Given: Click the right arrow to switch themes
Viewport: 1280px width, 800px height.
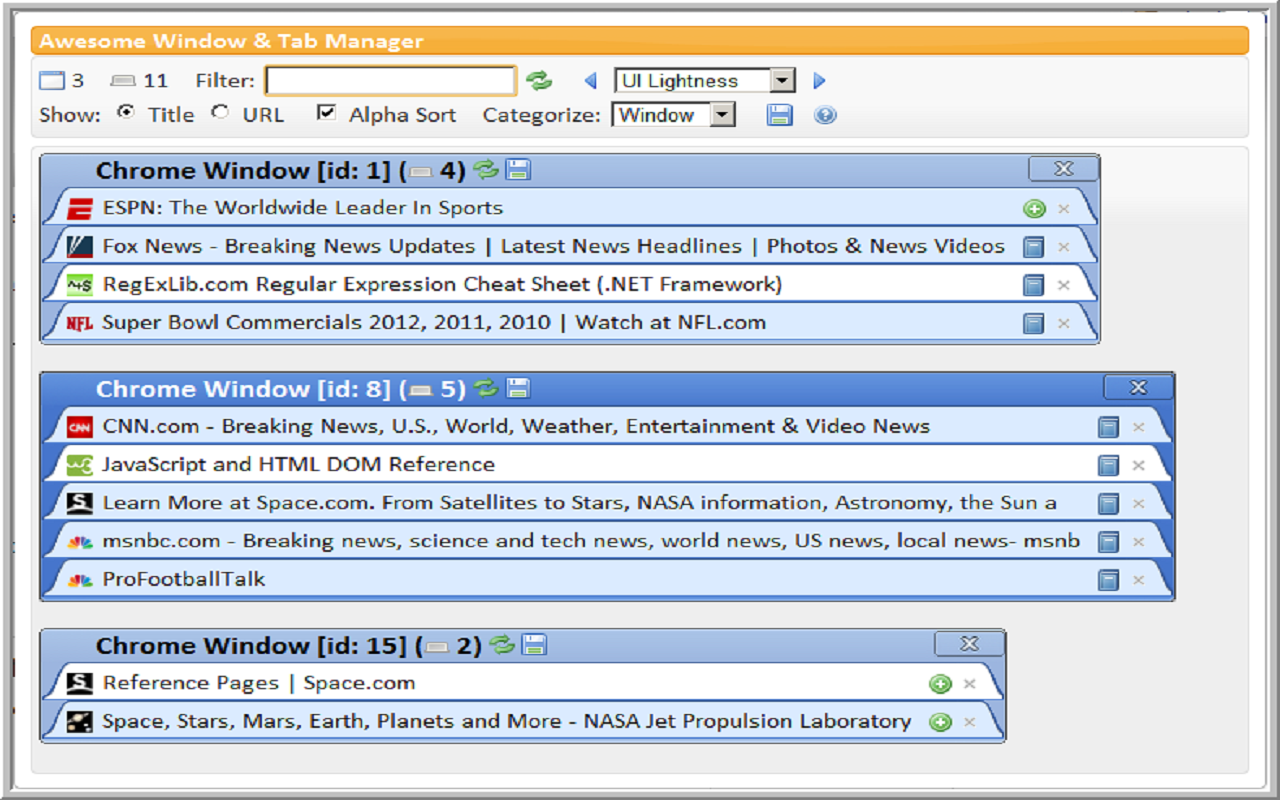Looking at the screenshot, I should click(x=819, y=80).
